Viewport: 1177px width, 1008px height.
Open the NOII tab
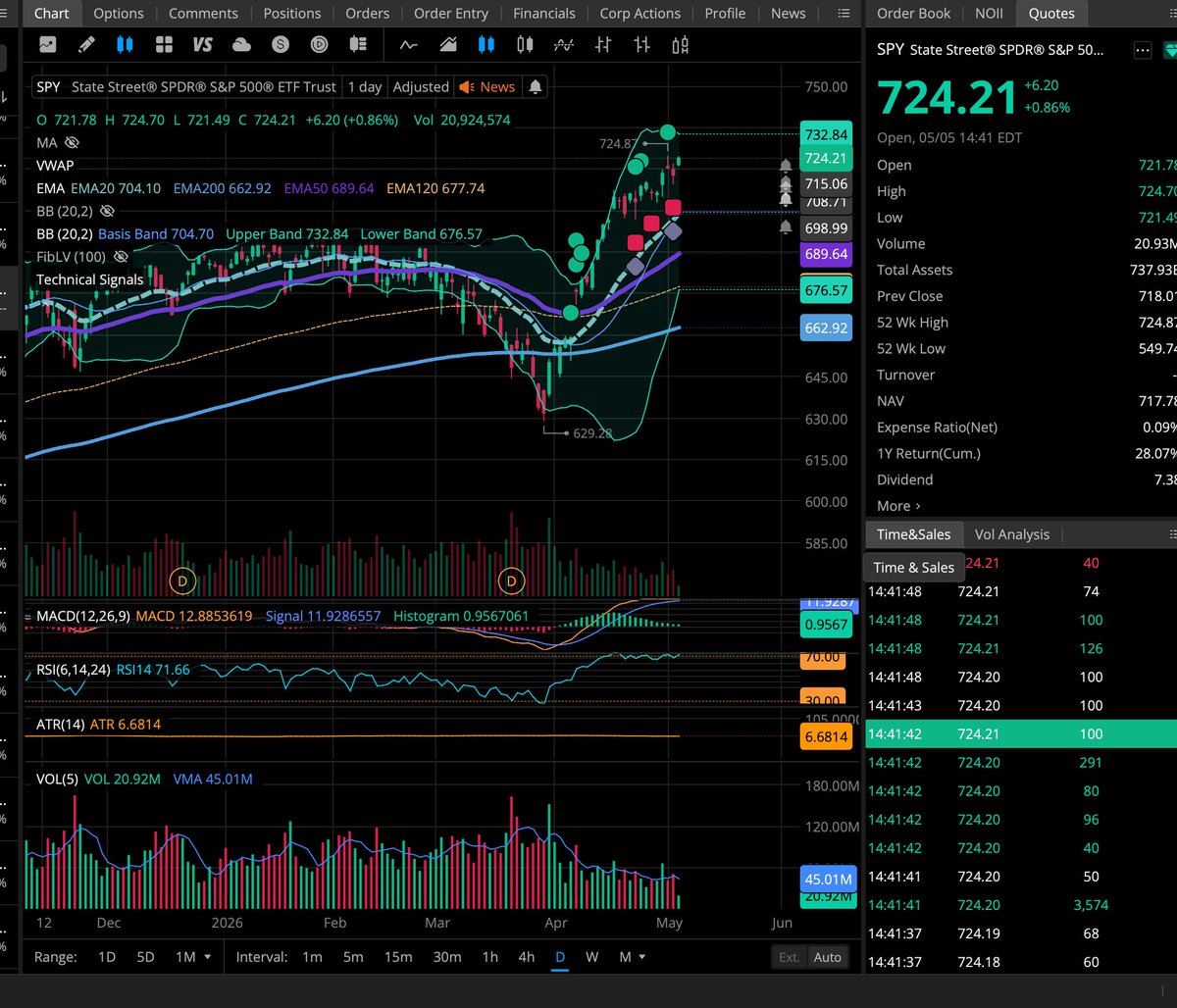pyautogui.click(x=988, y=14)
